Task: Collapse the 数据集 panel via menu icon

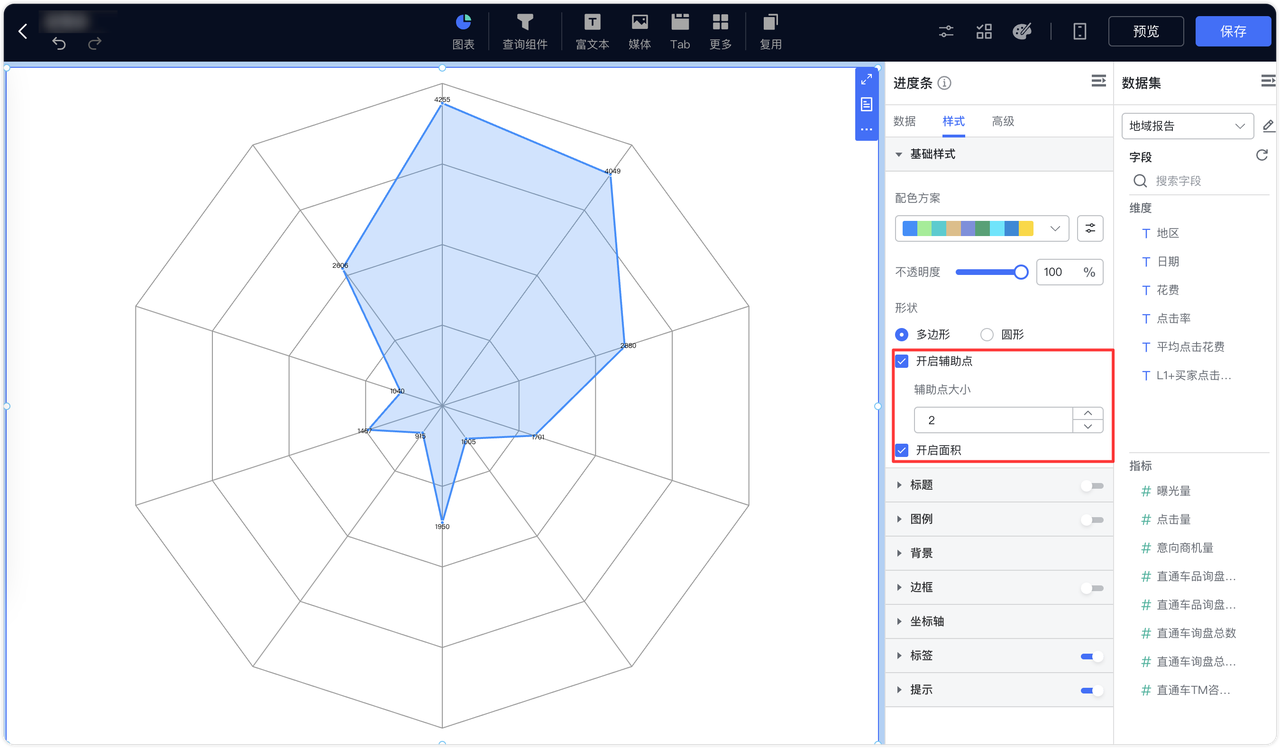Action: 1268,81
